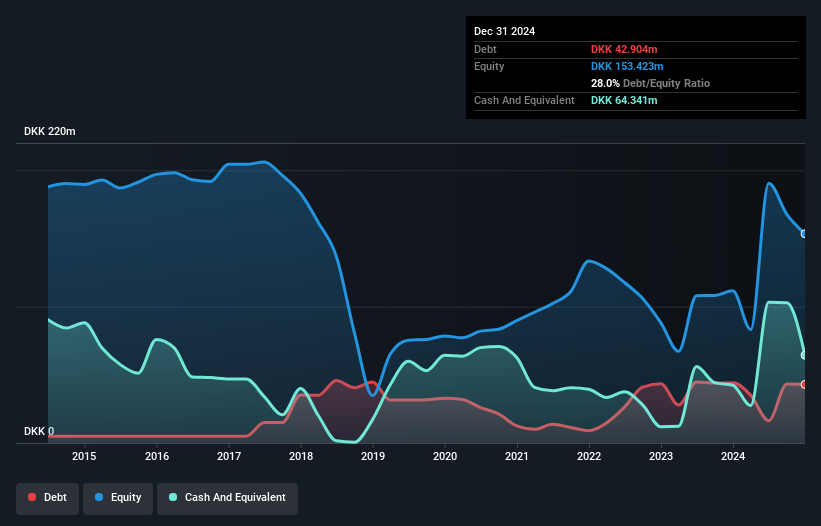Toggle the Debt series legend button
This screenshot has width=821, height=526.
point(48,498)
